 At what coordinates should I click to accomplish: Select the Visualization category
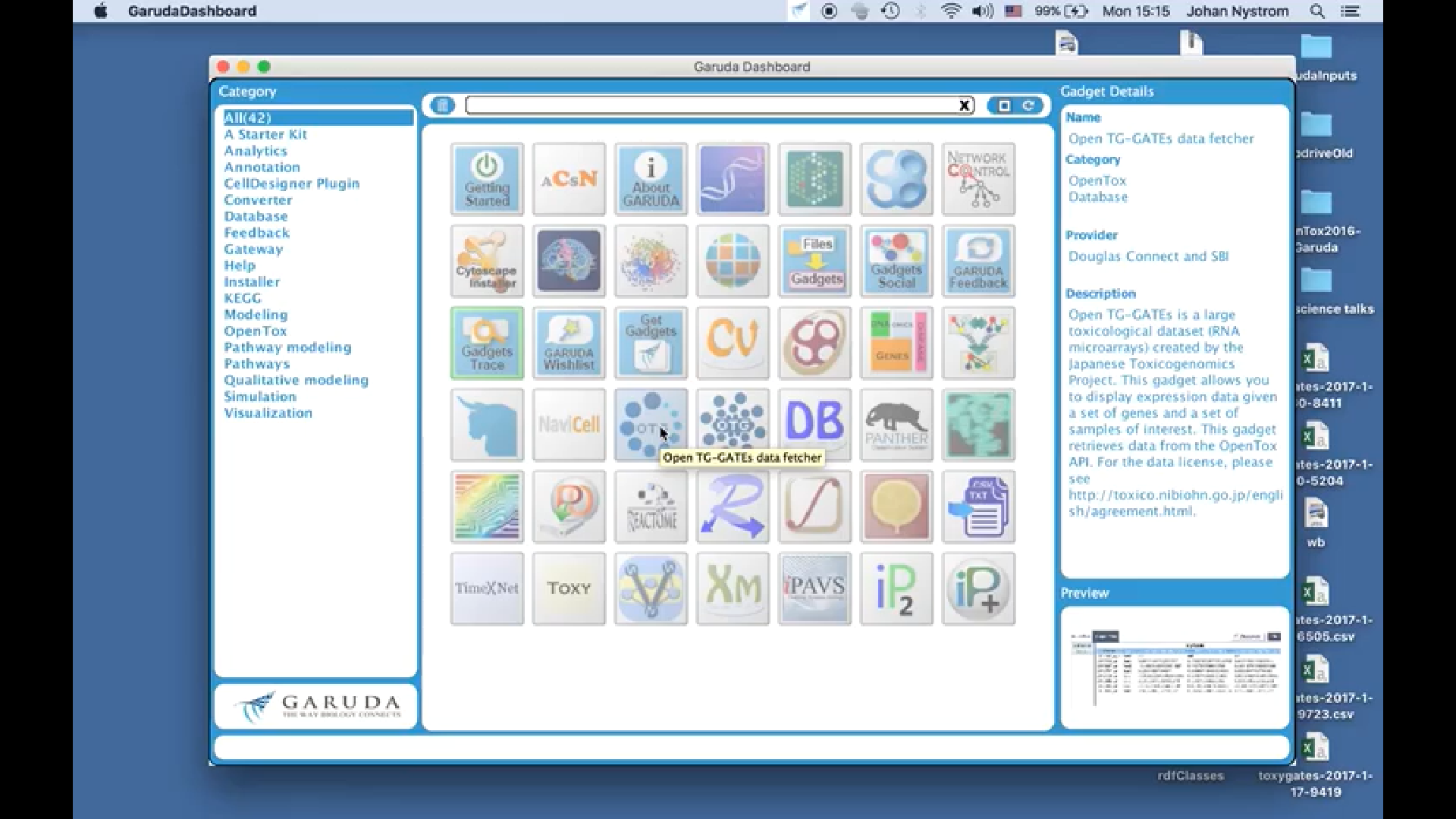click(268, 413)
